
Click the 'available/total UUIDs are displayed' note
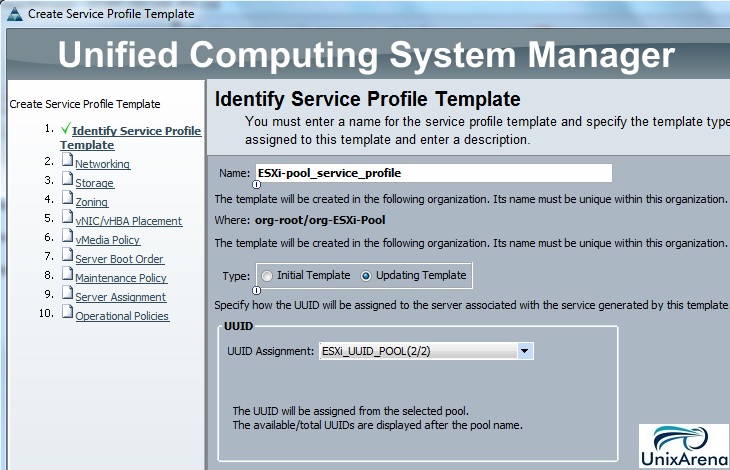[378, 425]
